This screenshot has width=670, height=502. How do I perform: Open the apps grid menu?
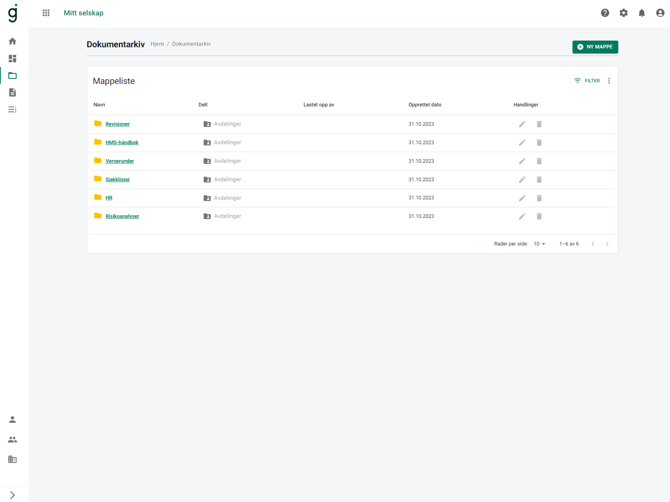[46, 13]
